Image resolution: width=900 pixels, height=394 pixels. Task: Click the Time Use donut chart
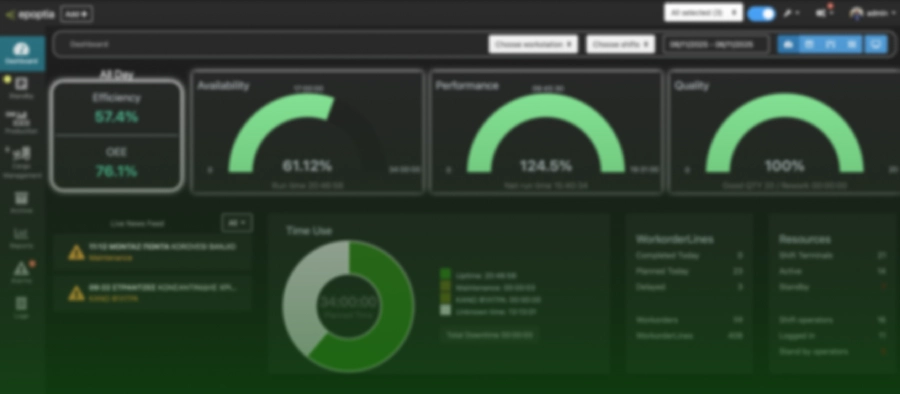pyautogui.click(x=348, y=306)
